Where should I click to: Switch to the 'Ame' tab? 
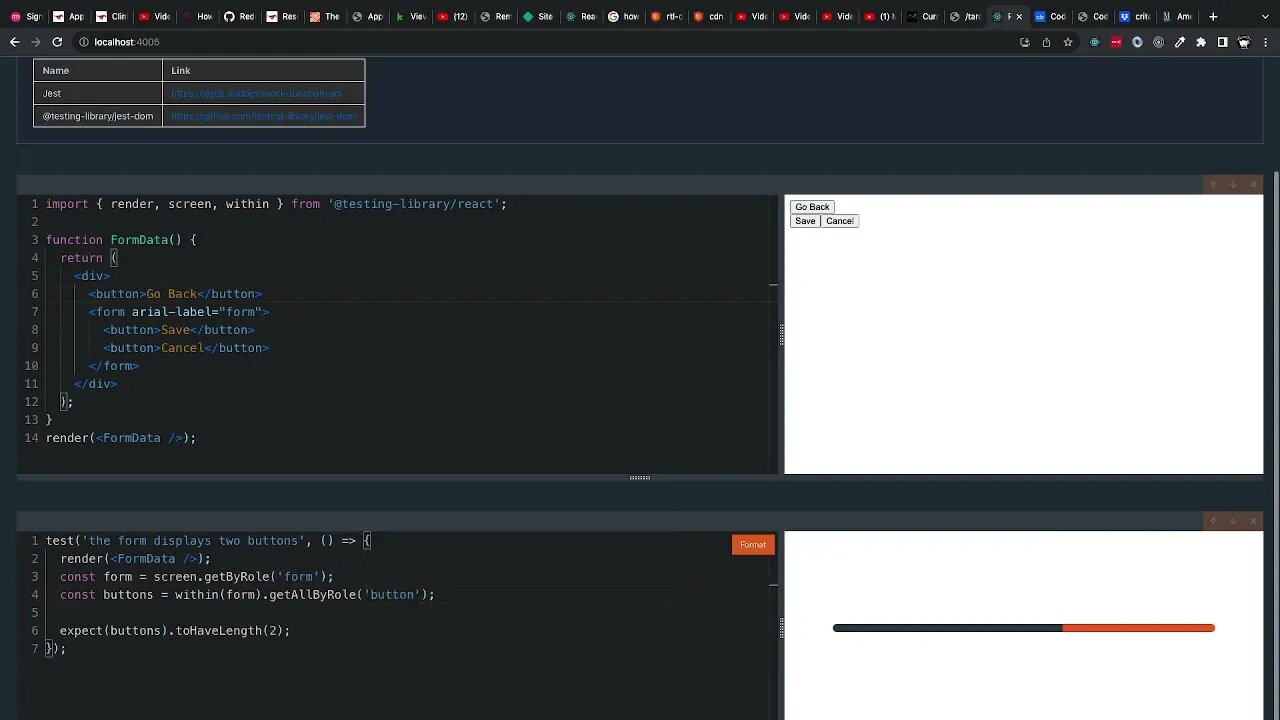click(1178, 16)
